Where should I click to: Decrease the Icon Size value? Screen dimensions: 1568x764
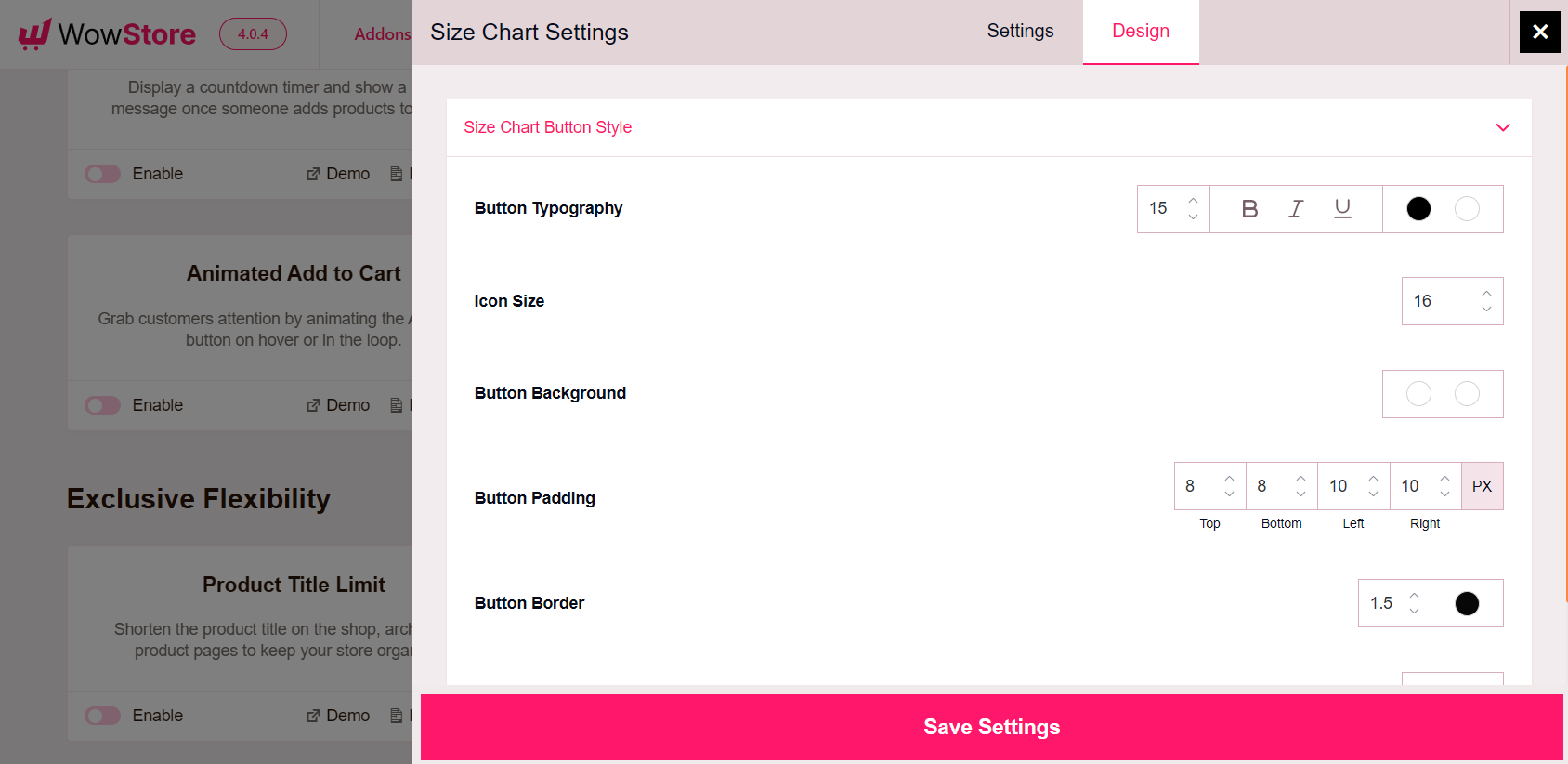[1486, 309]
